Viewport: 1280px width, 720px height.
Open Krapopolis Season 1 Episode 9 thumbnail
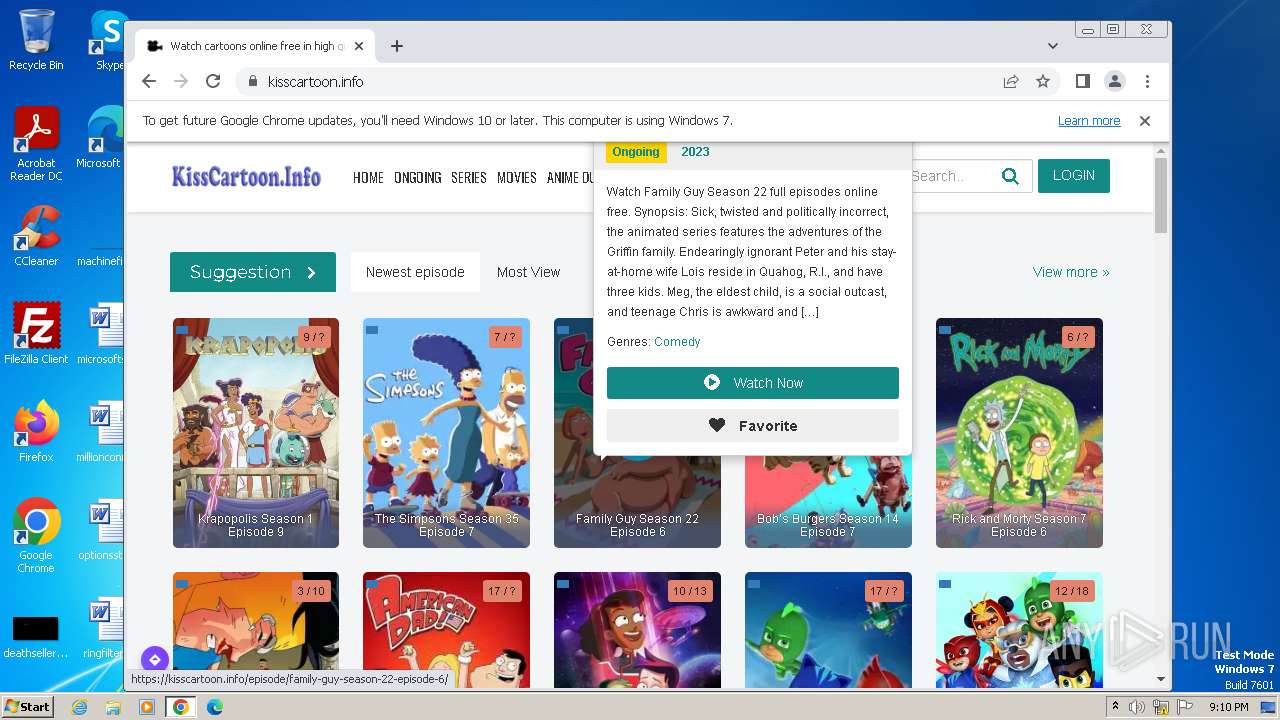coord(256,433)
